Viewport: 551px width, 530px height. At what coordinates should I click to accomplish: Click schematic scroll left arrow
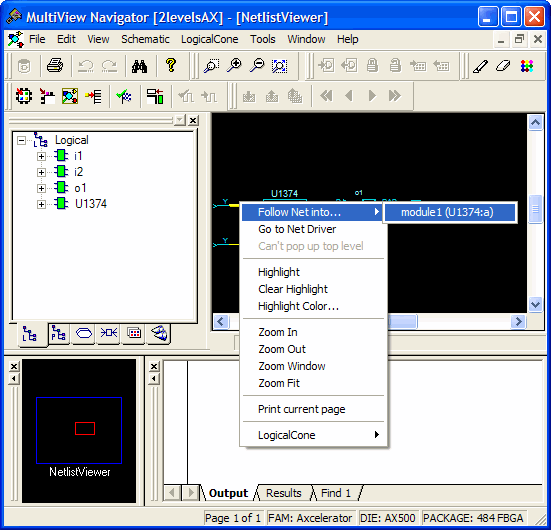pos(221,321)
